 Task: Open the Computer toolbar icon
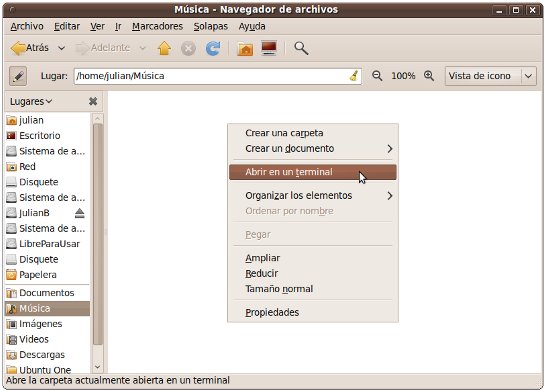(x=269, y=48)
